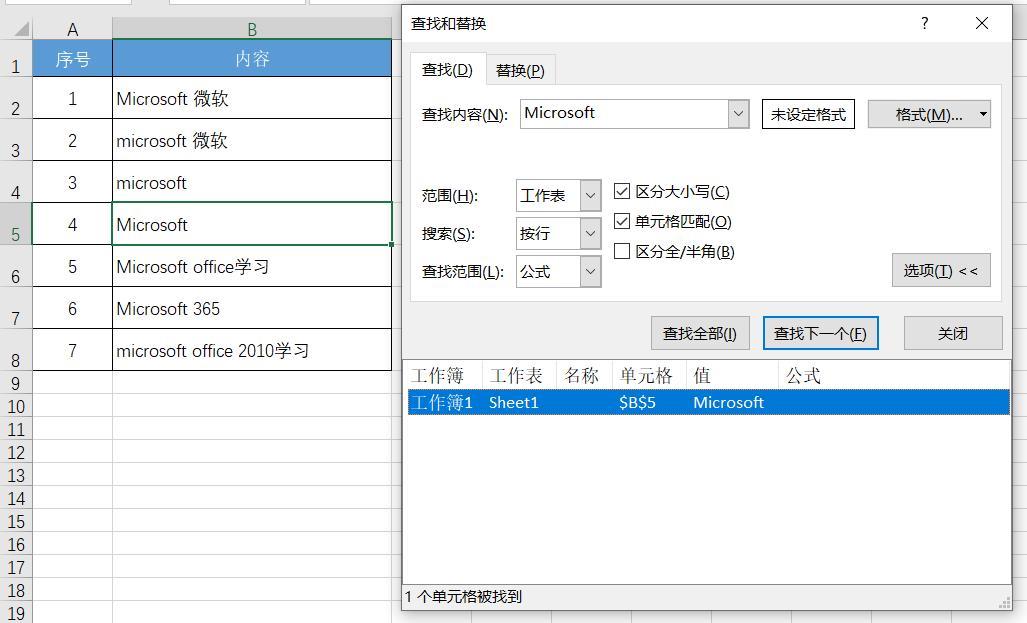Select row 12 header

click(x=16, y=453)
